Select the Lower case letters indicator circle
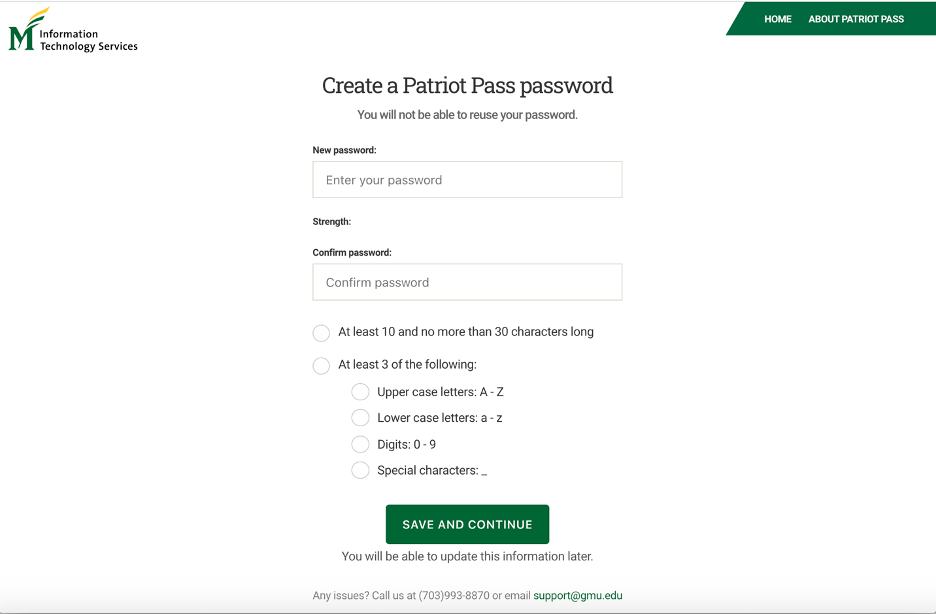Image resolution: width=936 pixels, height=614 pixels. pos(360,418)
